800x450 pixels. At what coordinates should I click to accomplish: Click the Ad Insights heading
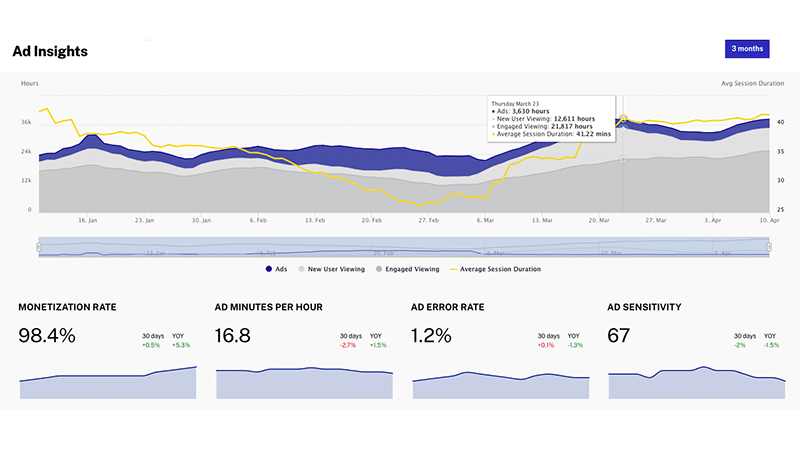tap(49, 50)
